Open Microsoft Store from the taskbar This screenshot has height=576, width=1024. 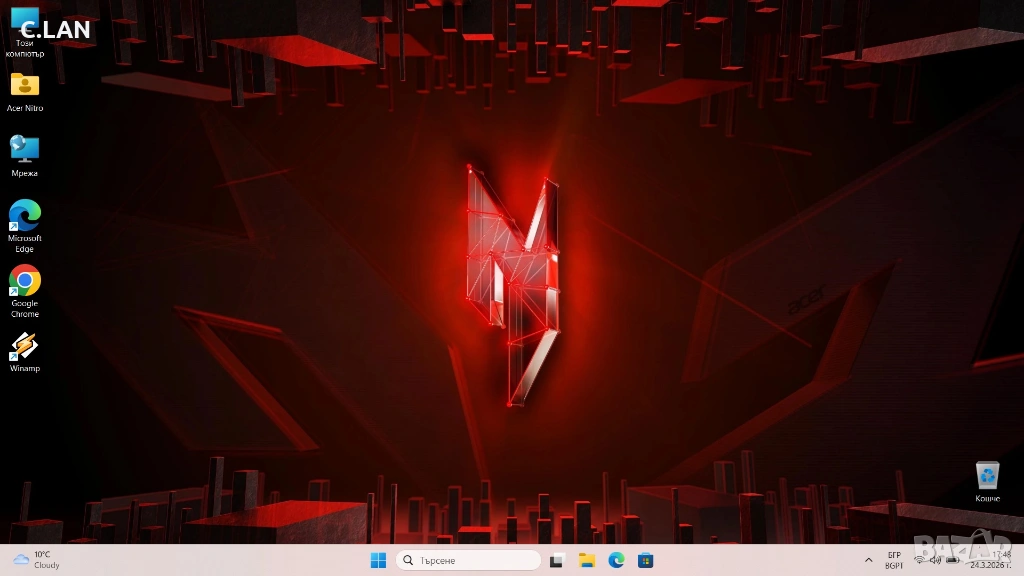(646, 560)
